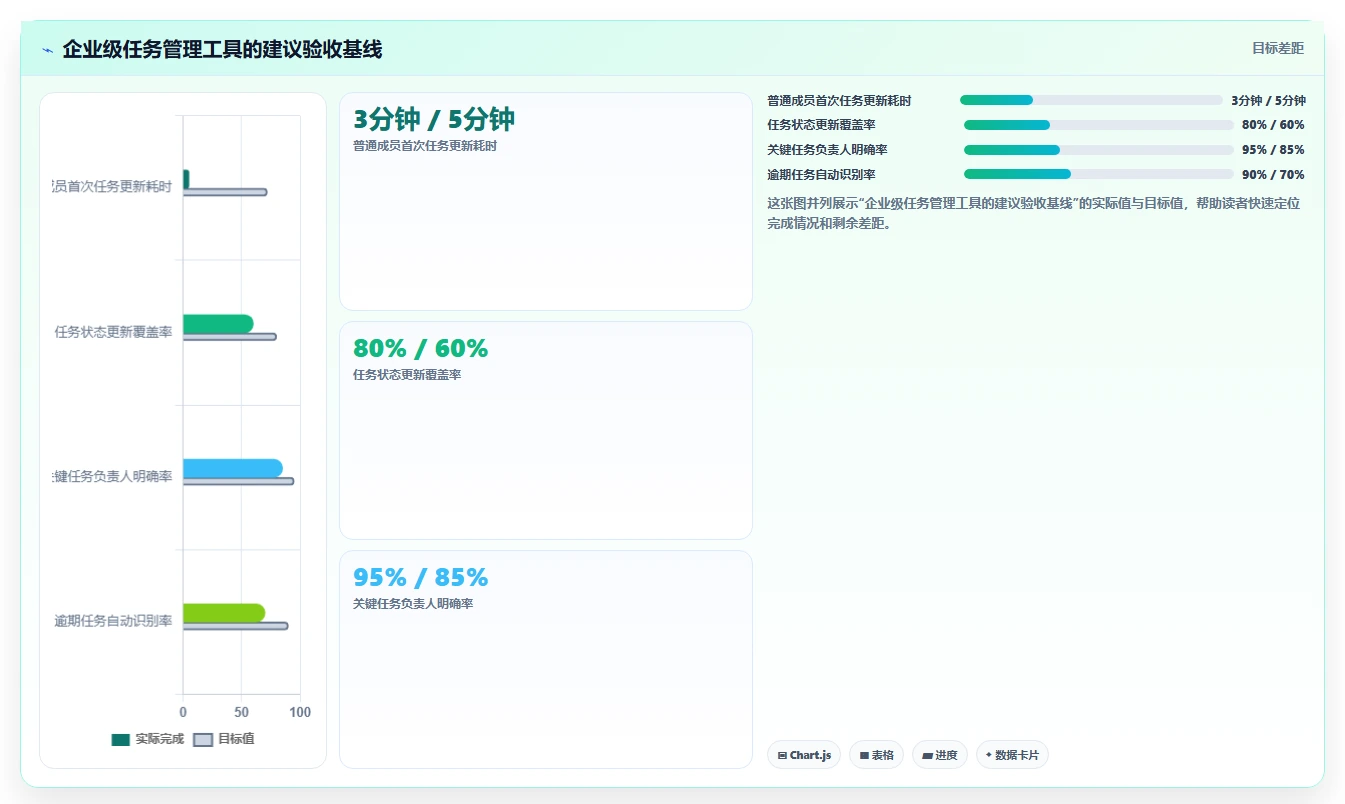Click the 表格 tag chip

pos(877,755)
